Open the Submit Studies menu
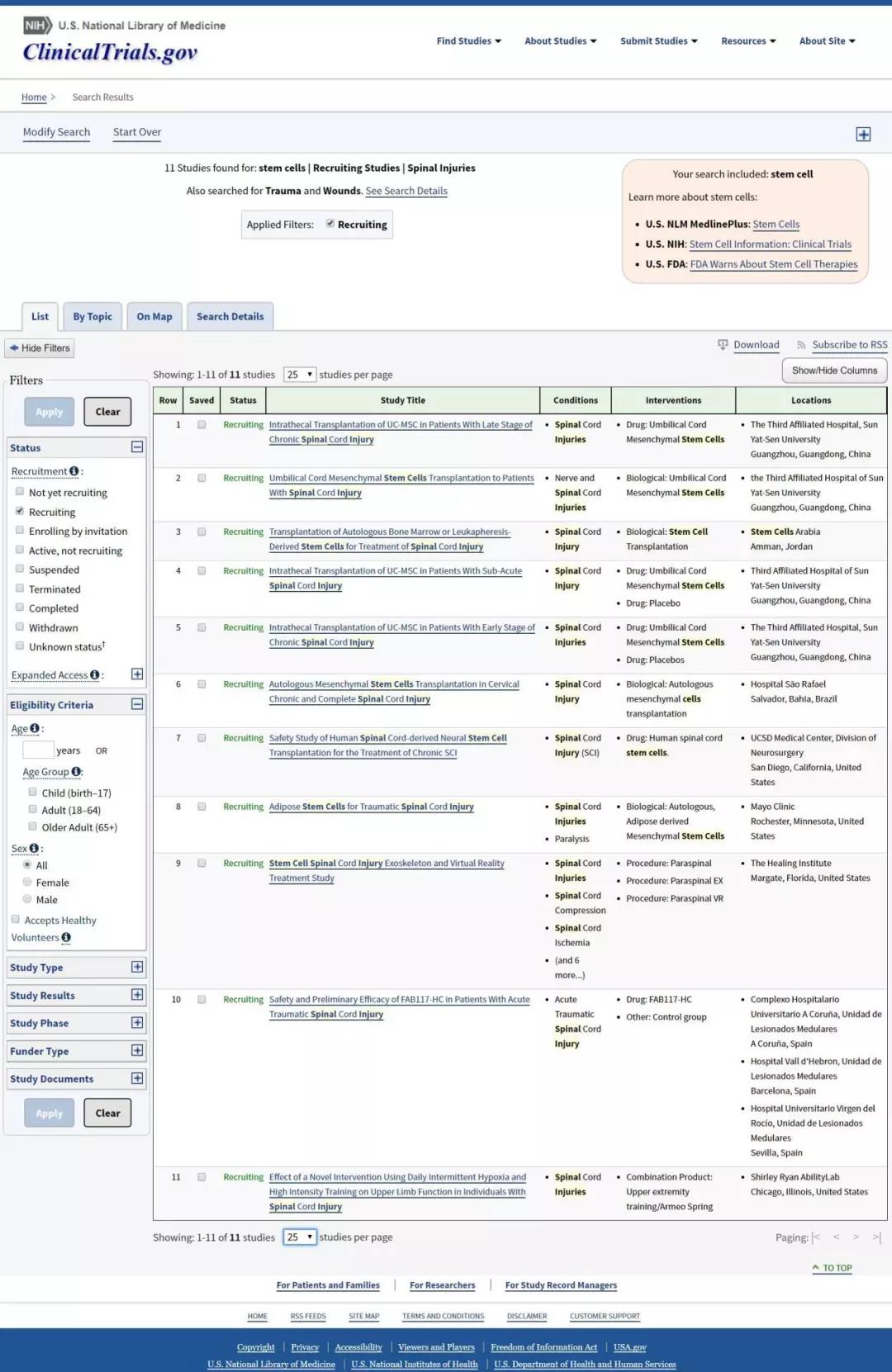Viewport: 892px width, 1372px height. [659, 40]
